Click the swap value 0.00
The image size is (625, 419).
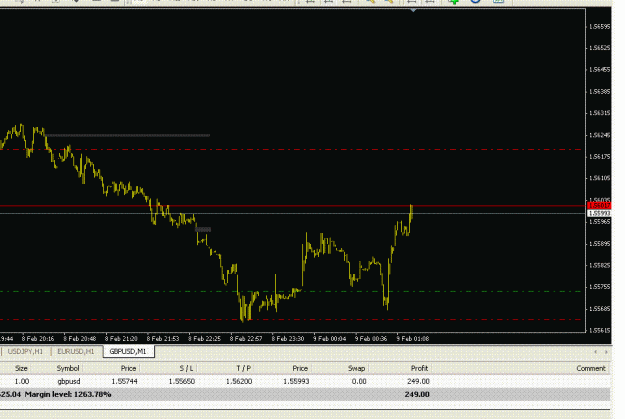[359, 381]
